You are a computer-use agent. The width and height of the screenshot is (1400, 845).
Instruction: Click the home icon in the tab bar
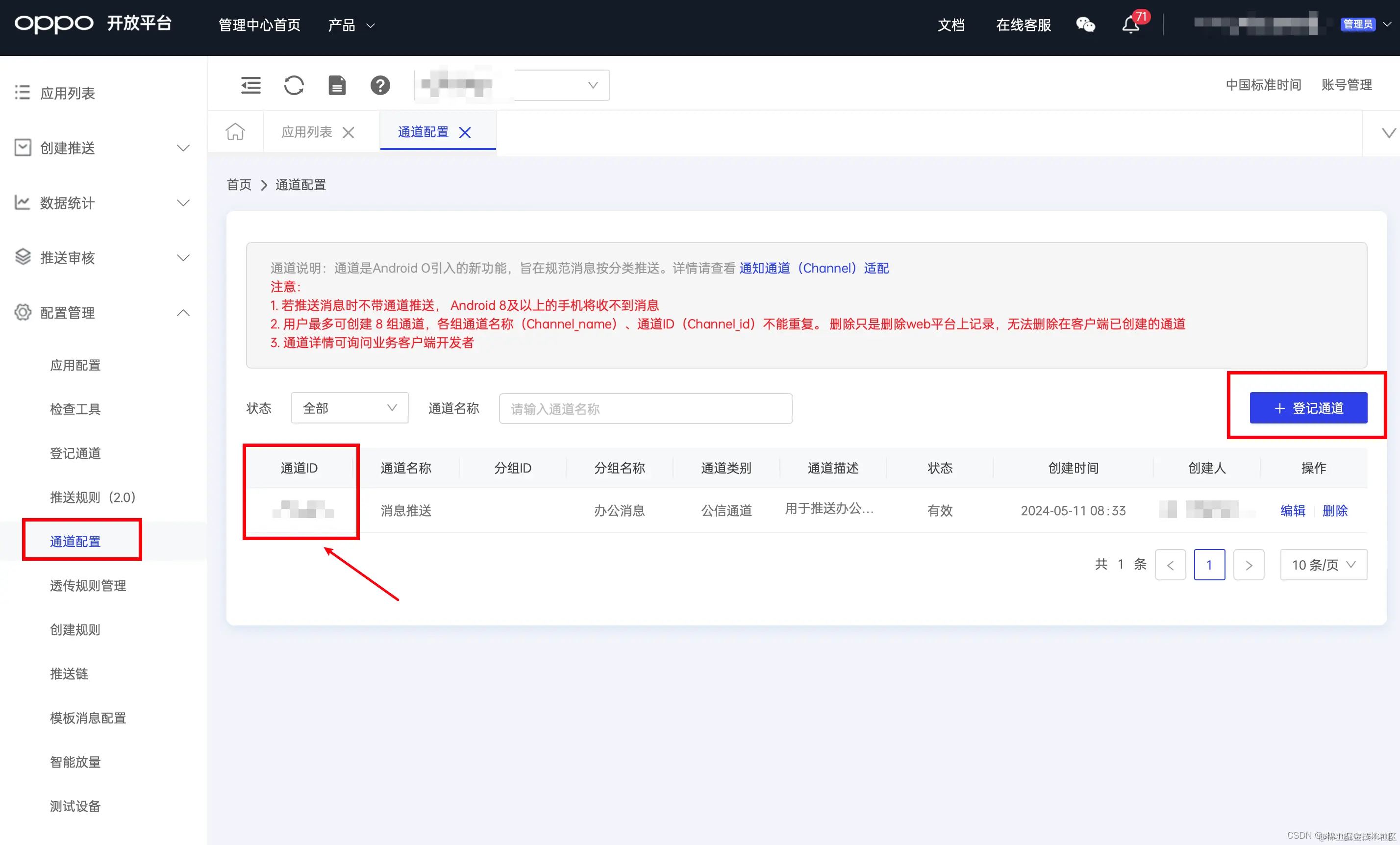(x=235, y=131)
